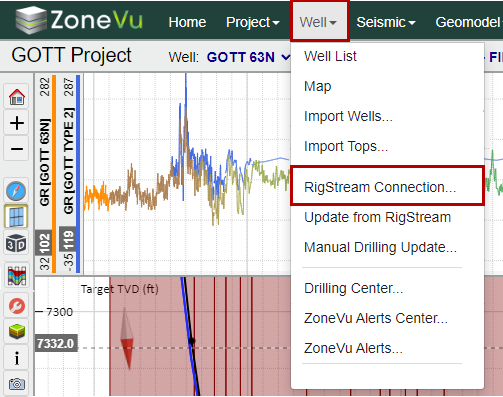Click the ZoneVu logo

[79, 20]
